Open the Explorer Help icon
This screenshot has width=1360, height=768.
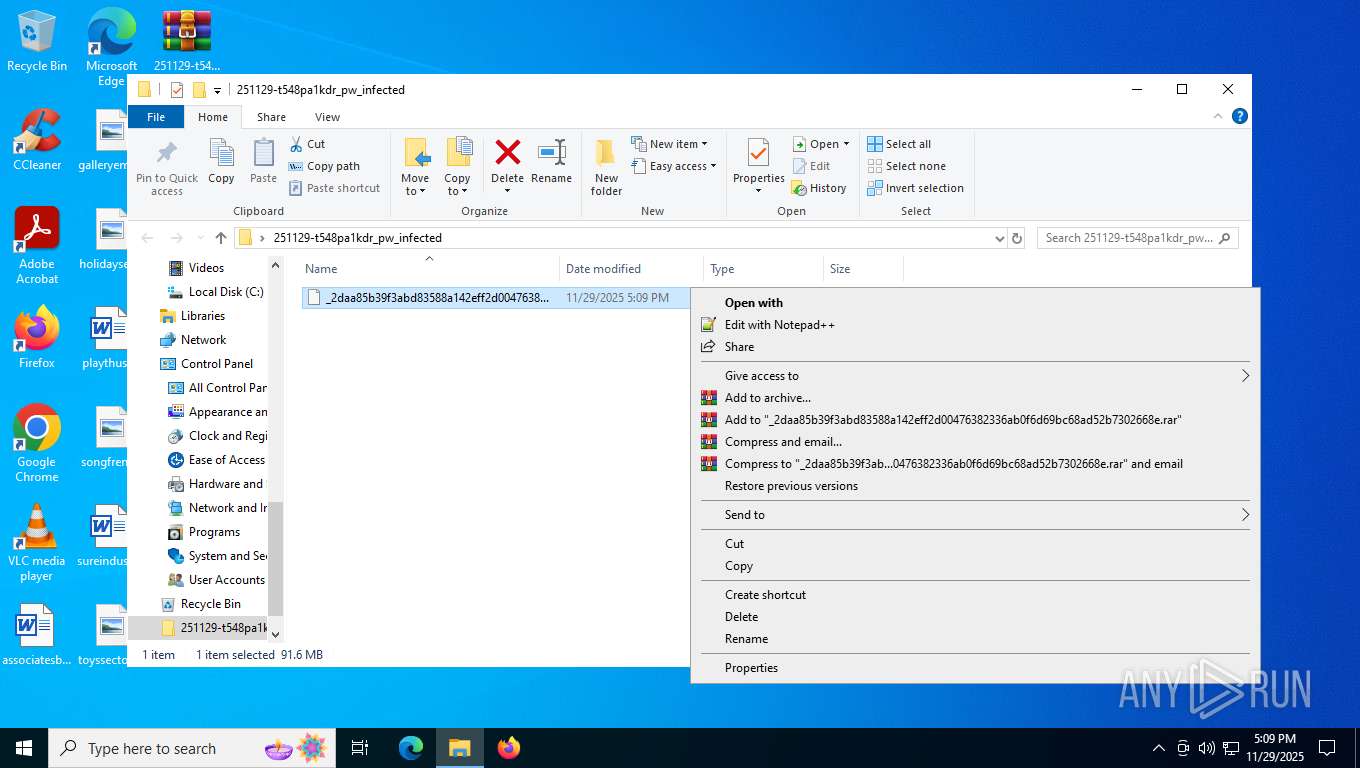click(x=1240, y=117)
